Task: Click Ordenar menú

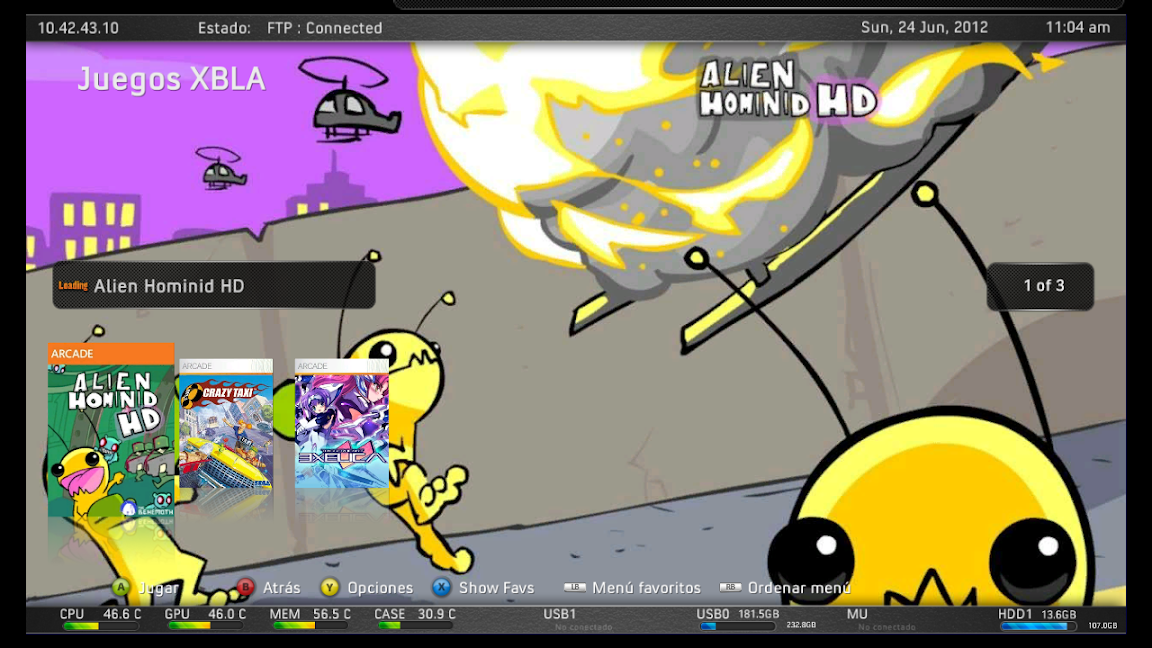Action: tap(799, 588)
